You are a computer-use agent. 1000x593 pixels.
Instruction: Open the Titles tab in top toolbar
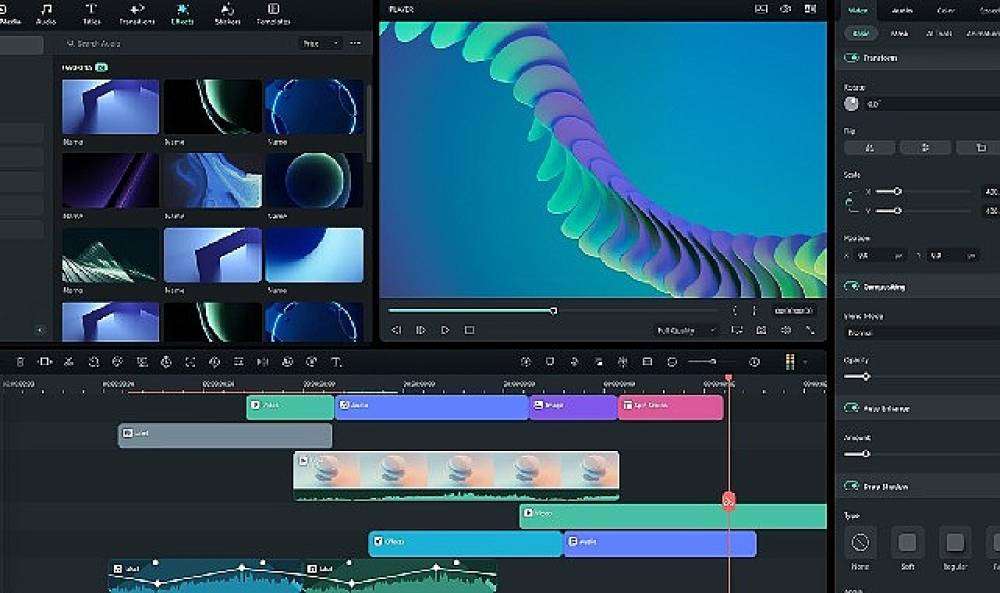pyautogui.click(x=91, y=13)
